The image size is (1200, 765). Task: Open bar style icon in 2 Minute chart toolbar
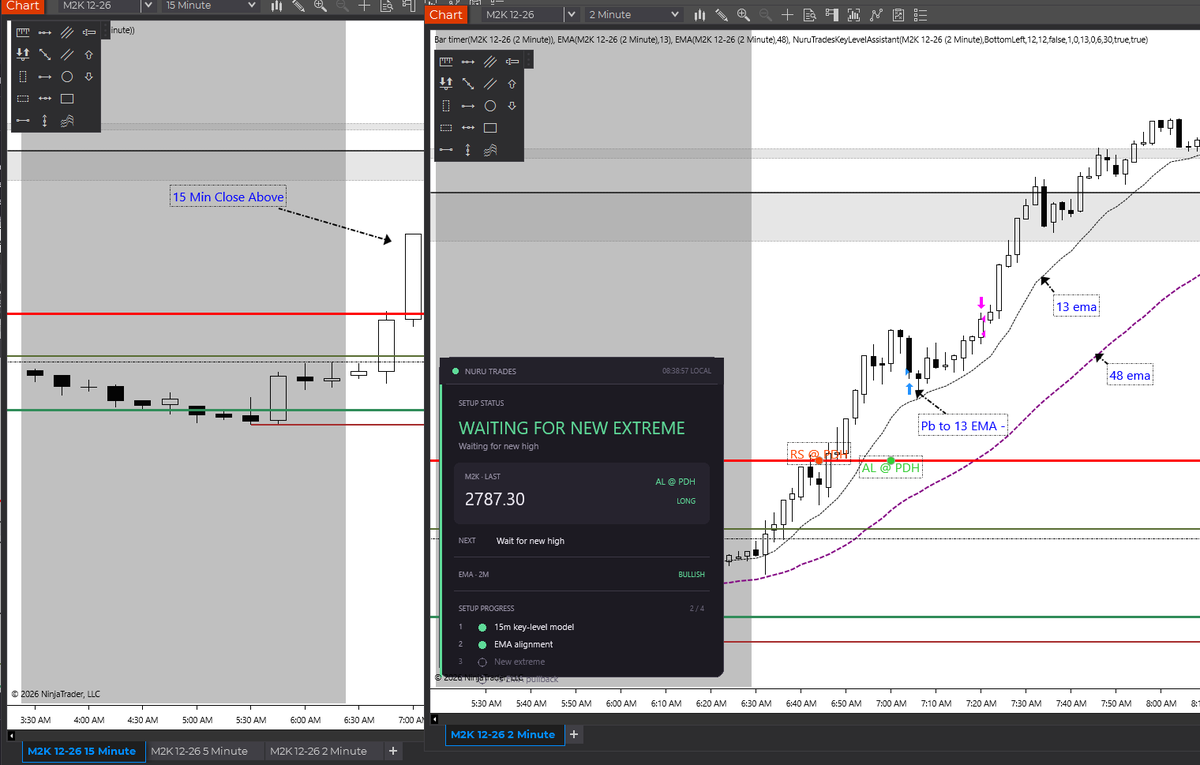tap(700, 15)
